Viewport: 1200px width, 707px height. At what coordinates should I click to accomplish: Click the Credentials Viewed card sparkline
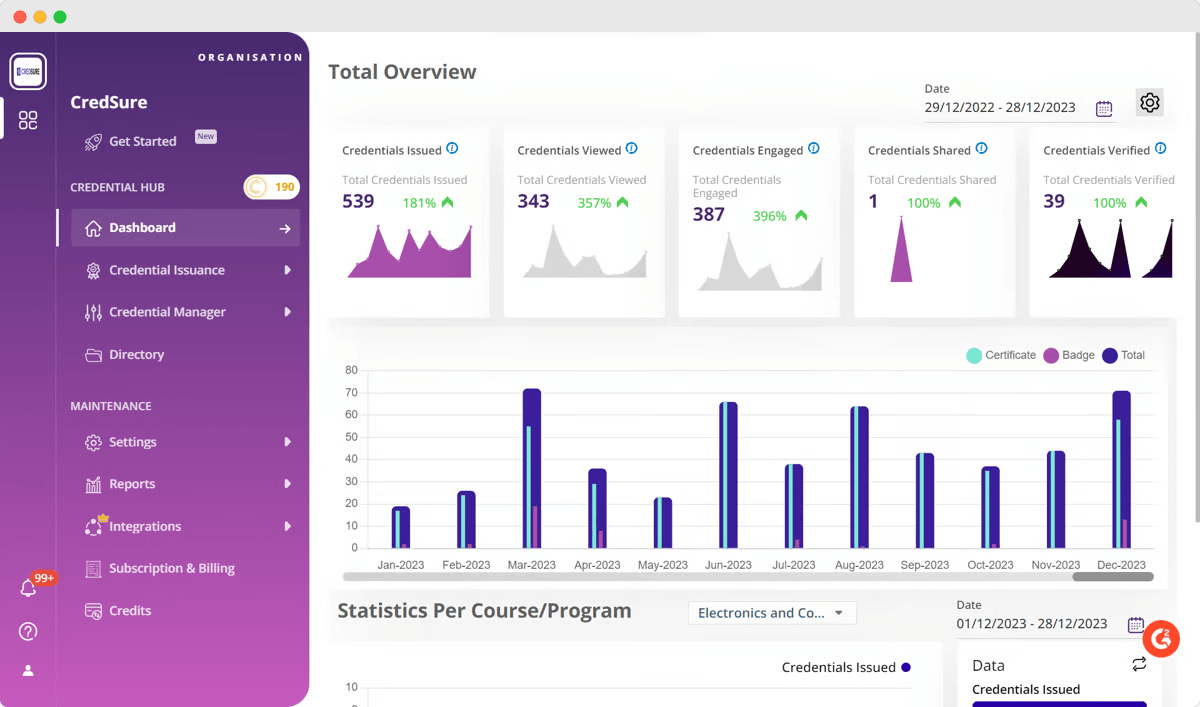click(584, 251)
